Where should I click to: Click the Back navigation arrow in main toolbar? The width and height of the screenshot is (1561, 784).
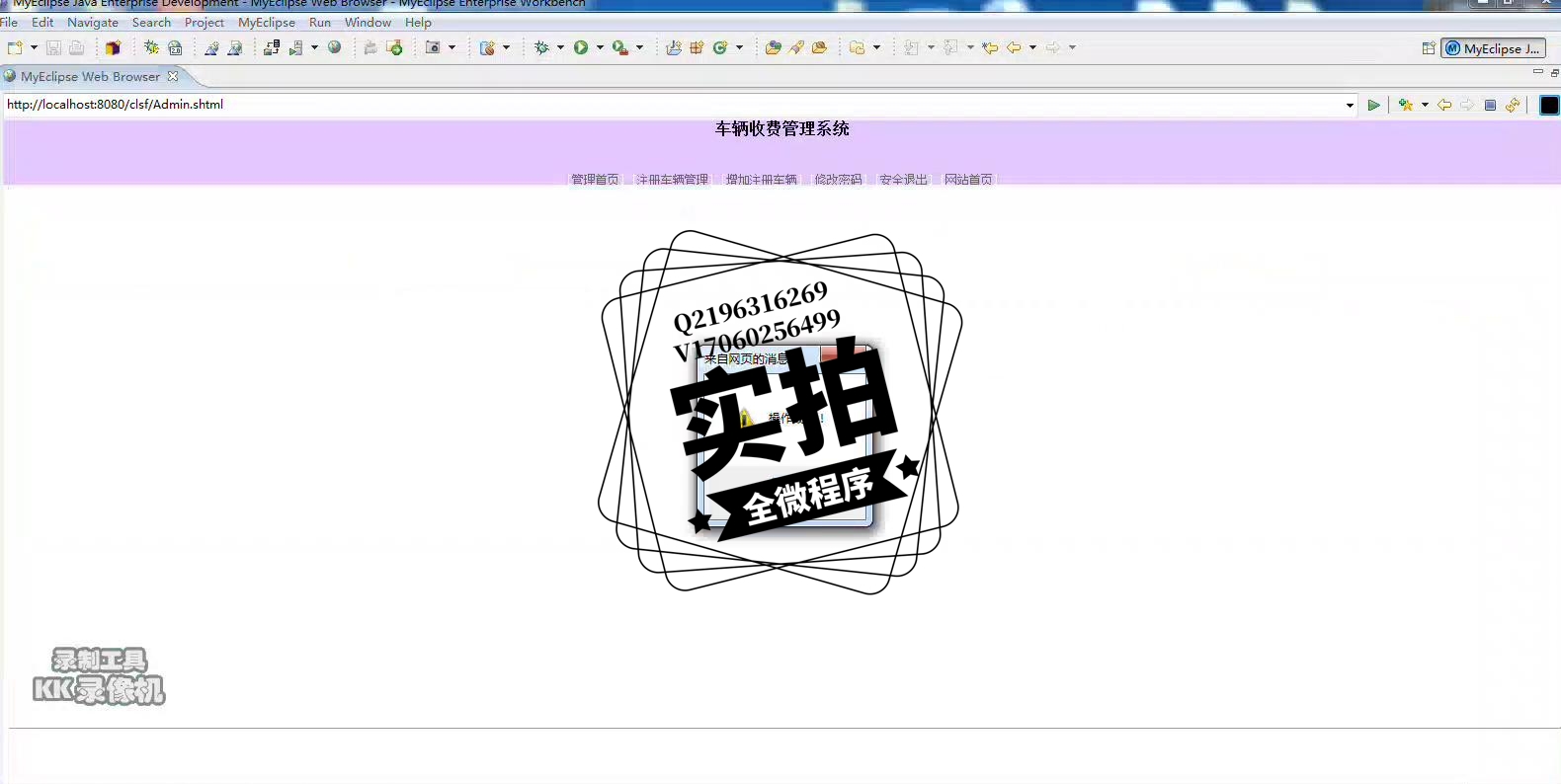point(1014,47)
